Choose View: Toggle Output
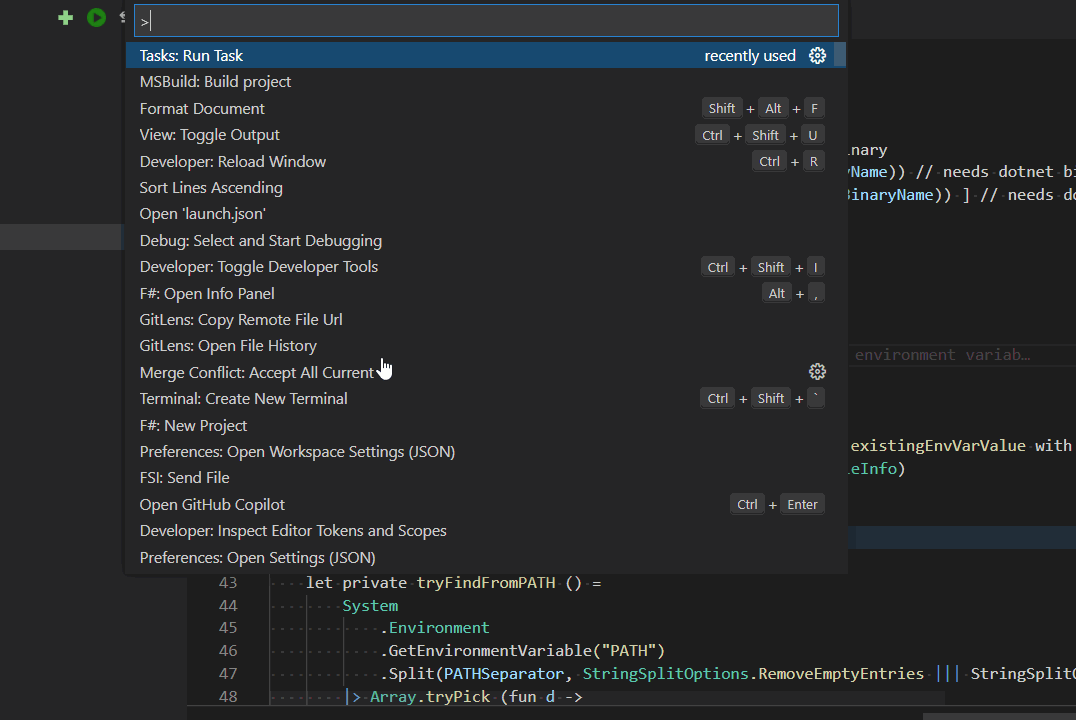The width and height of the screenshot is (1076, 720). (210, 135)
